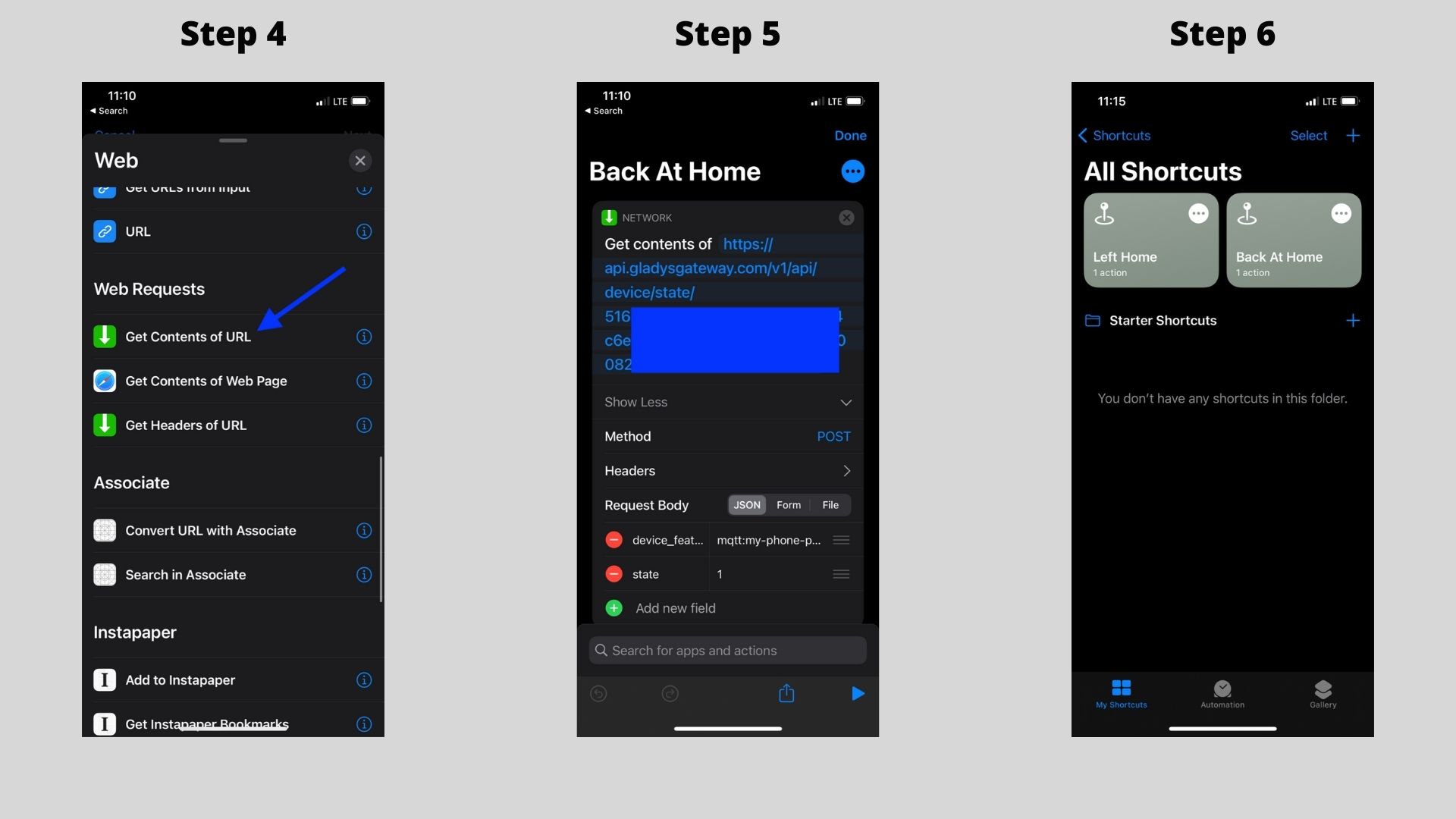Click Done to finish editing Back At Home
The image size is (1456, 819).
tap(849, 135)
